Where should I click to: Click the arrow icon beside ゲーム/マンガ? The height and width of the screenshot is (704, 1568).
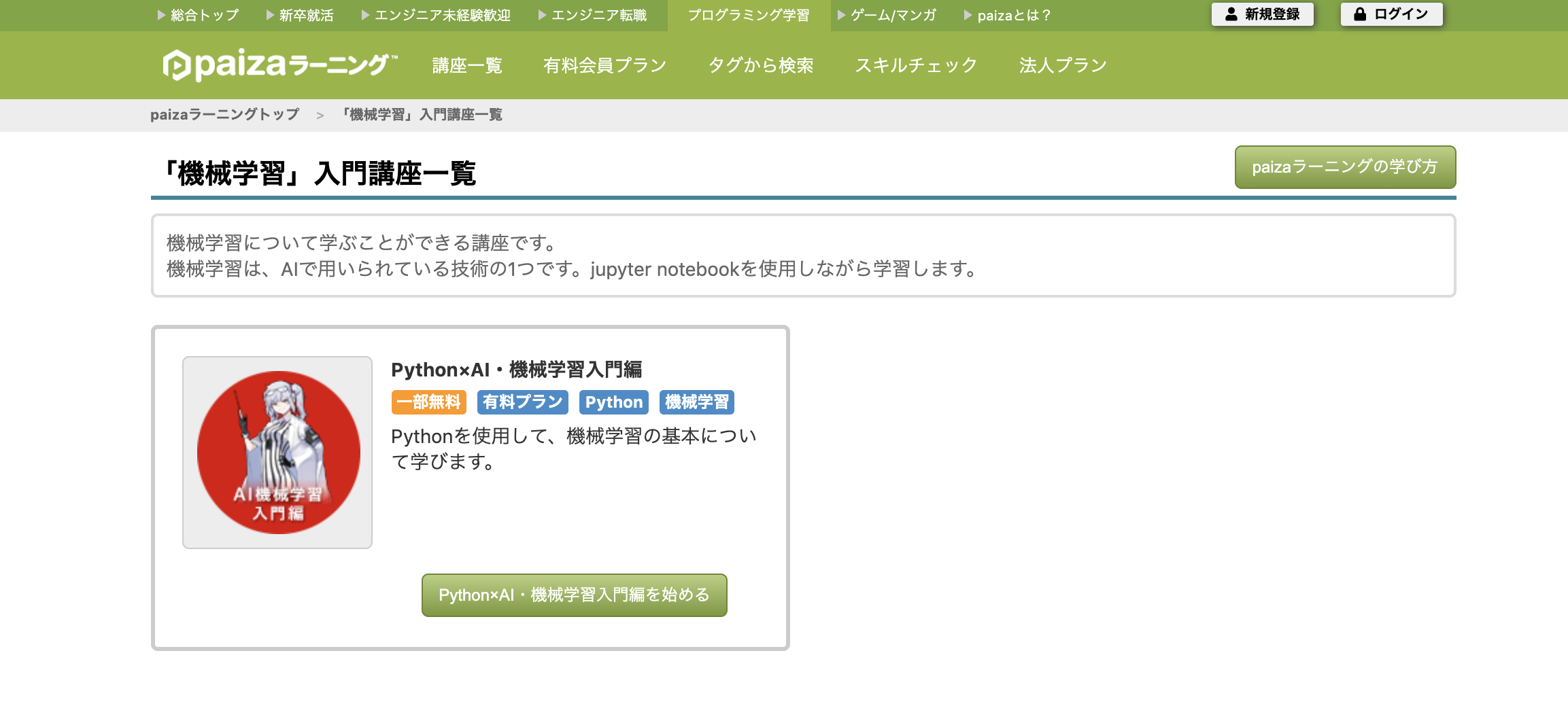pyautogui.click(x=841, y=14)
